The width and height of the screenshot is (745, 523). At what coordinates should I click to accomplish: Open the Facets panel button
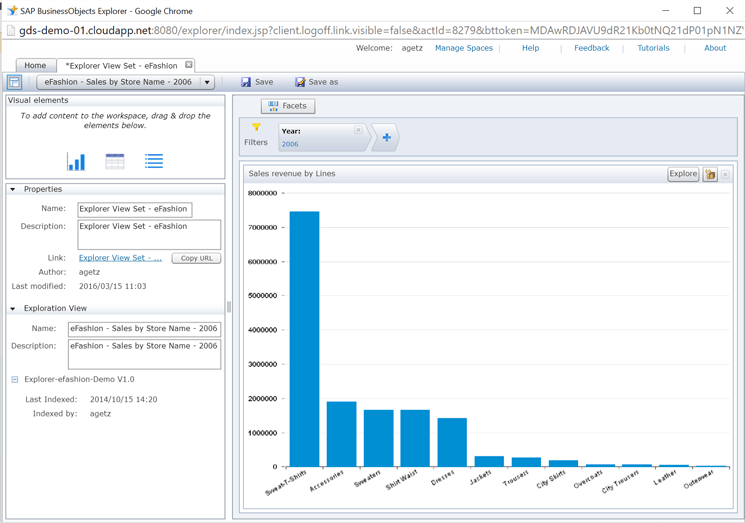[x=288, y=106]
